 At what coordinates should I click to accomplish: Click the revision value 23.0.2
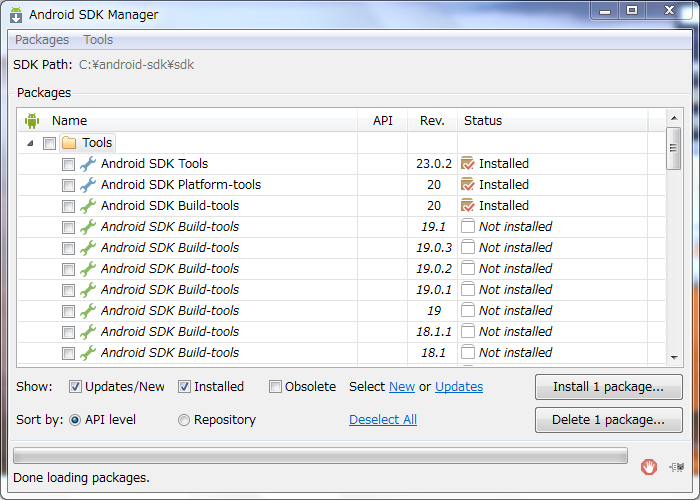coord(433,164)
